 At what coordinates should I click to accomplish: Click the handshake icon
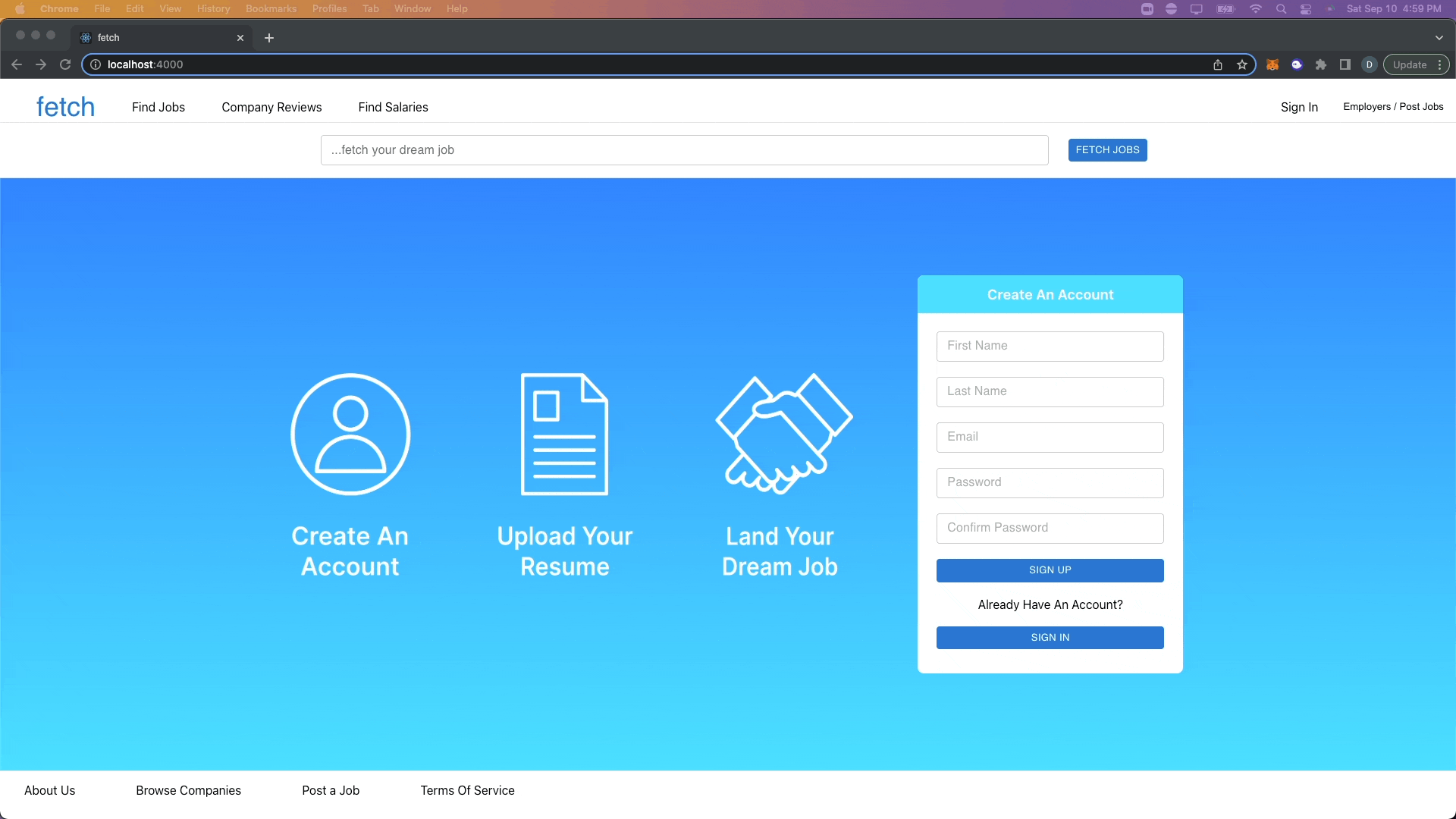[x=783, y=434]
